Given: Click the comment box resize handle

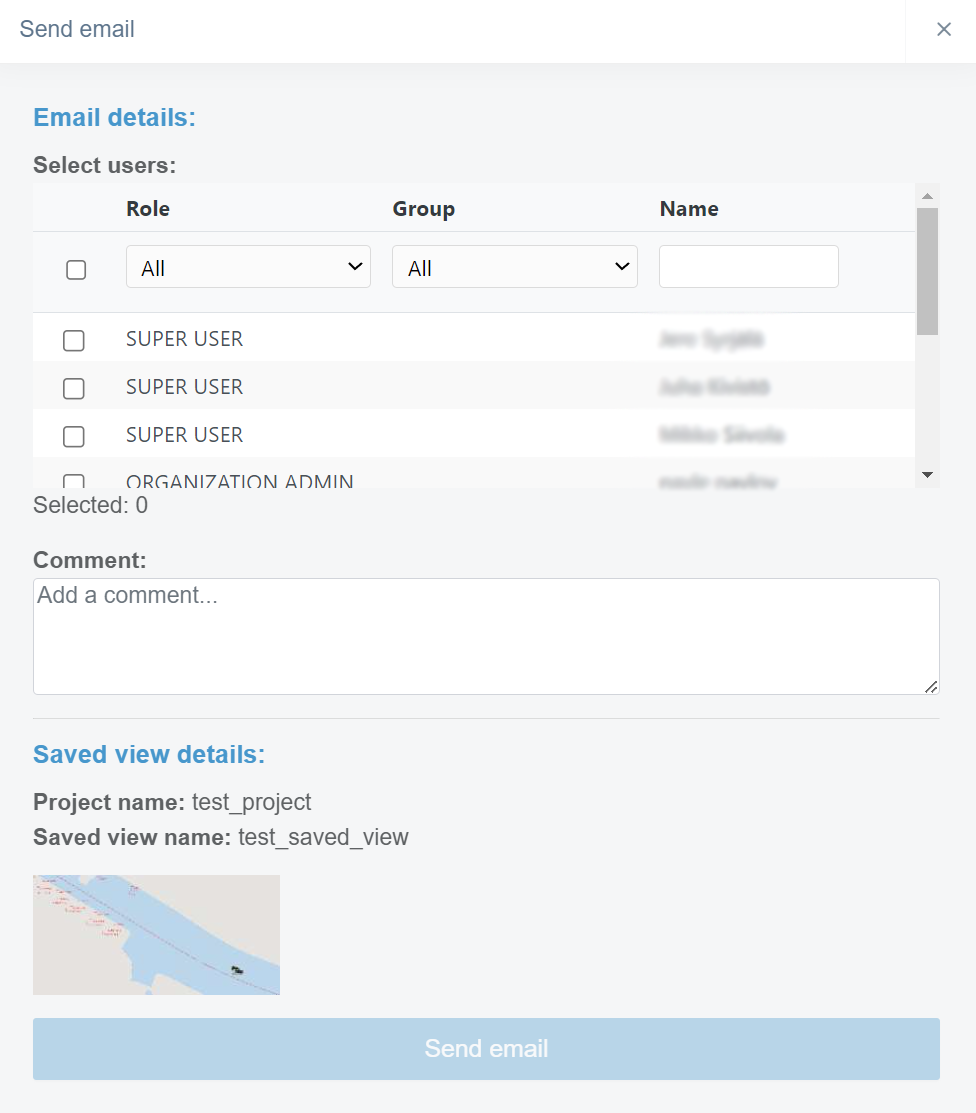Looking at the screenshot, I should pos(931,686).
